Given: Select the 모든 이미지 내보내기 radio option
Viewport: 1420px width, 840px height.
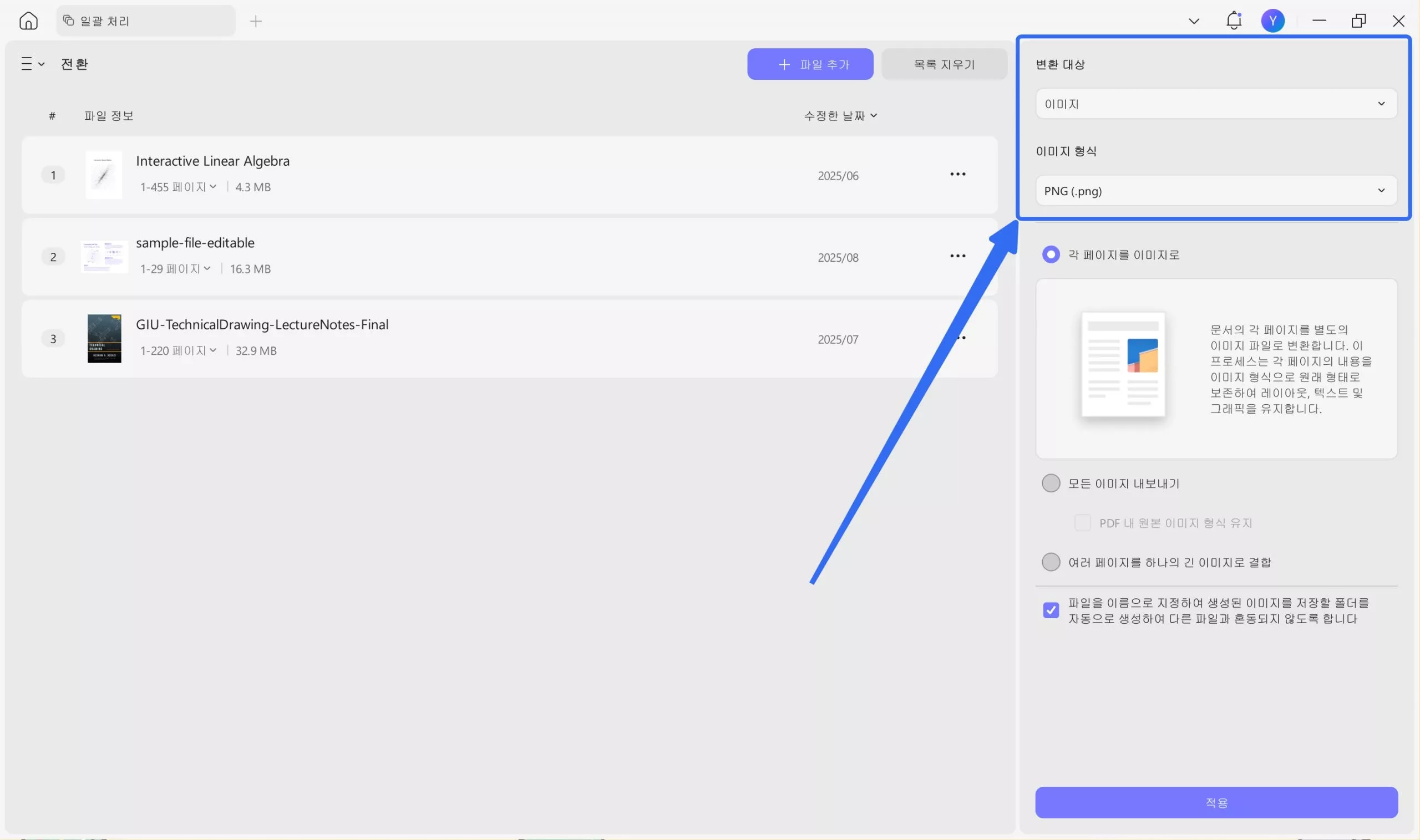Looking at the screenshot, I should (1051, 483).
